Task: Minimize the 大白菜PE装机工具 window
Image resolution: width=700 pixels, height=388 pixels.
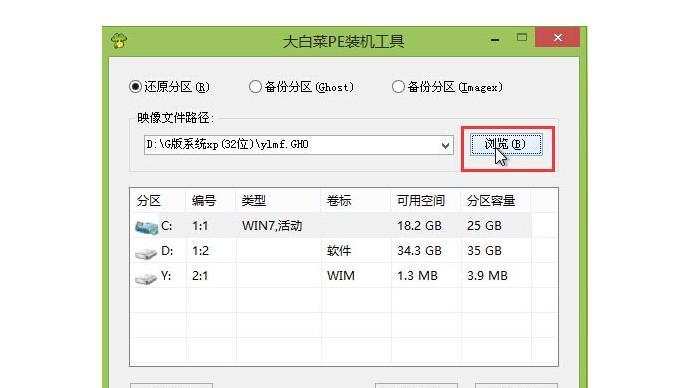Action: click(495, 39)
